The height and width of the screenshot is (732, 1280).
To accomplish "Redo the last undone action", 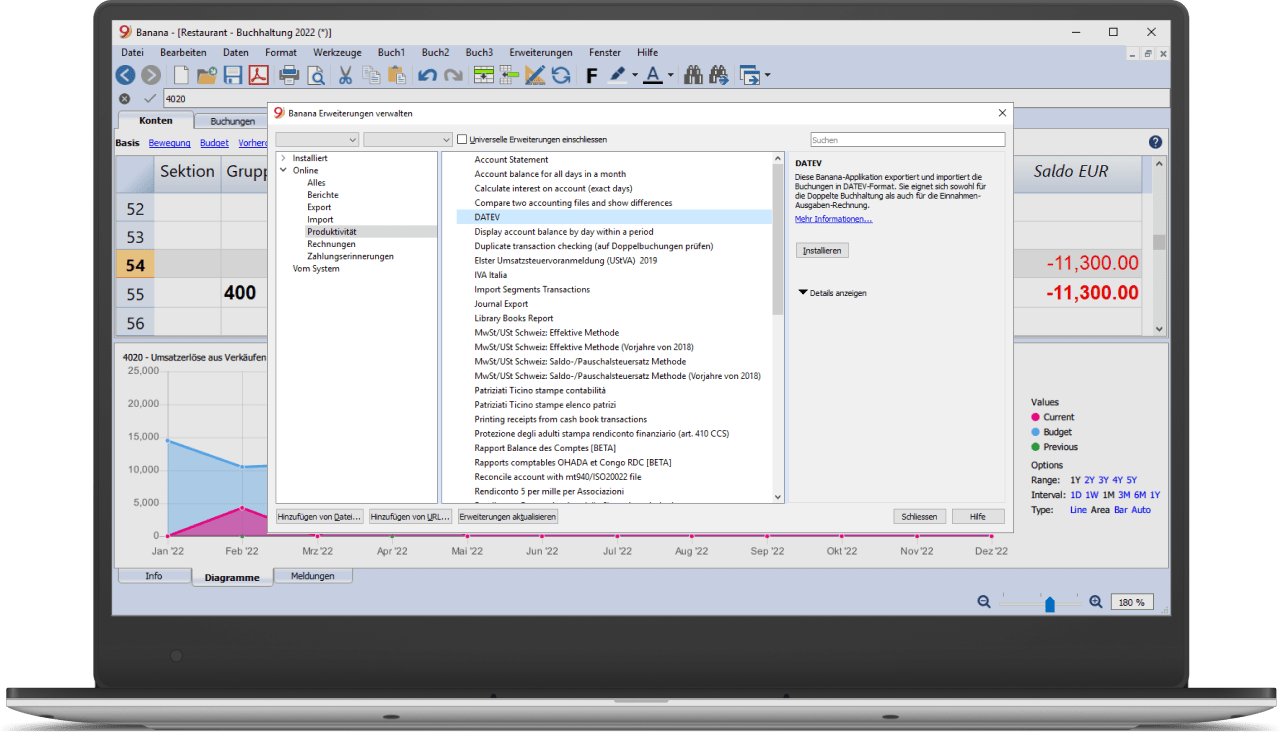I will pyautogui.click(x=453, y=75).
